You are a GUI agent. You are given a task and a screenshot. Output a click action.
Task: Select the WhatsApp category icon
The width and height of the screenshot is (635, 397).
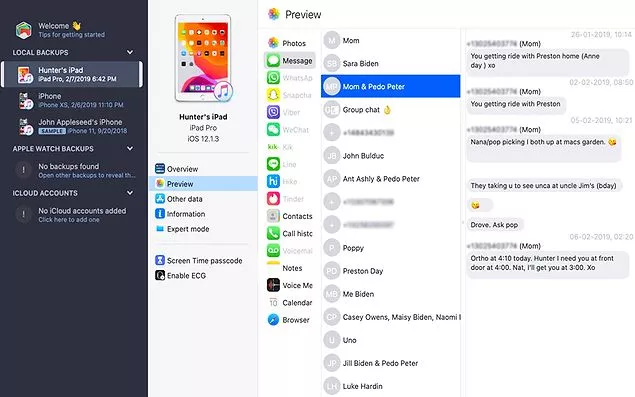click(x=273, y=78)
